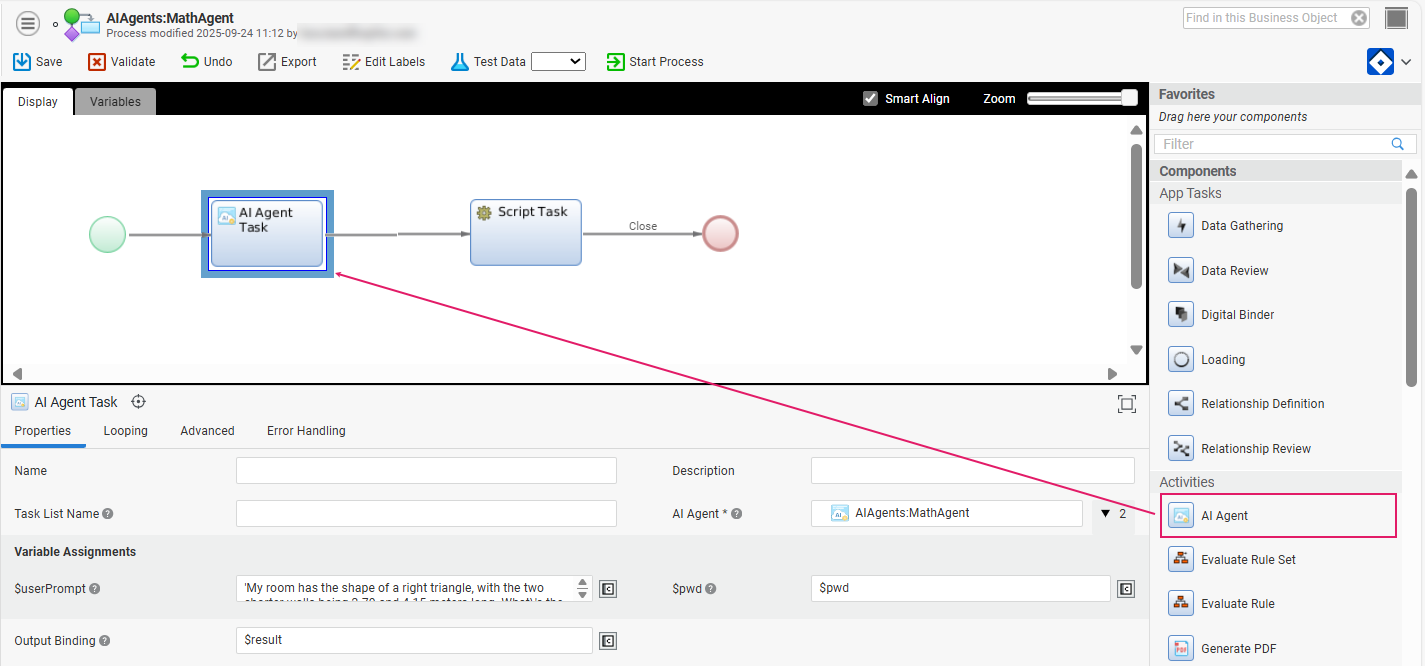The image size is (1425, 666).
Task: Select the Digital Binder component
Action: [x=1237, y=315]
